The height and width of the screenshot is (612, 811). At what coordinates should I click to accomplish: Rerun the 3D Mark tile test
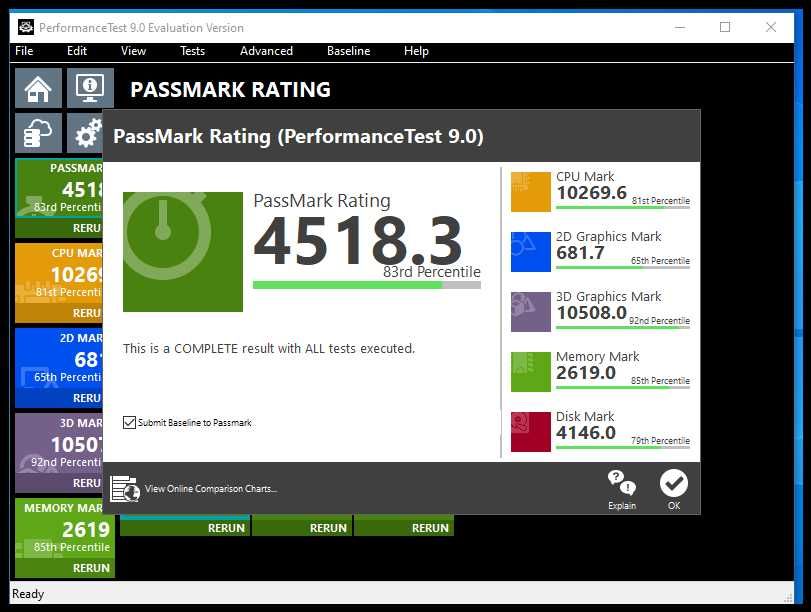[x=59, y=483]
